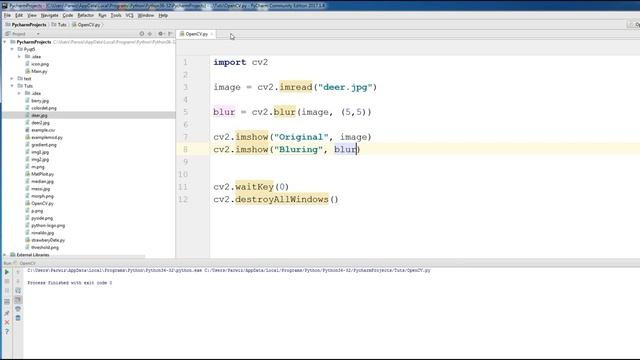The image size is (640, 360).
Task: Select morph.png in project tree
Action: click(x=40, y=196)
